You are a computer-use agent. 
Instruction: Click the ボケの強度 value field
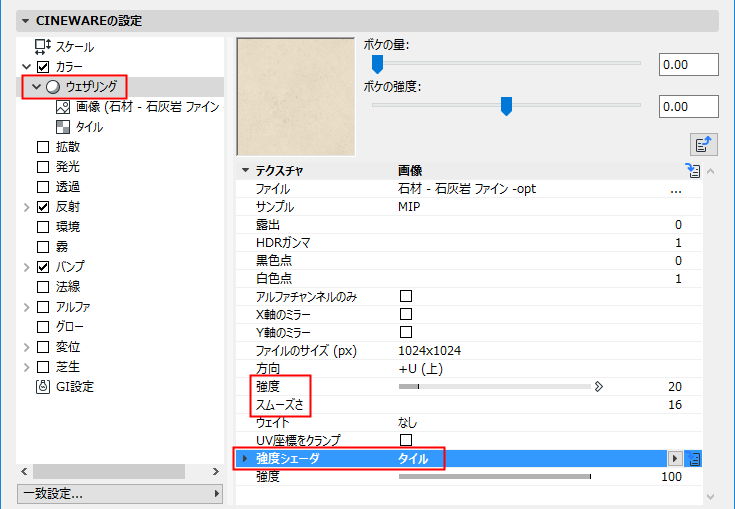689,107
